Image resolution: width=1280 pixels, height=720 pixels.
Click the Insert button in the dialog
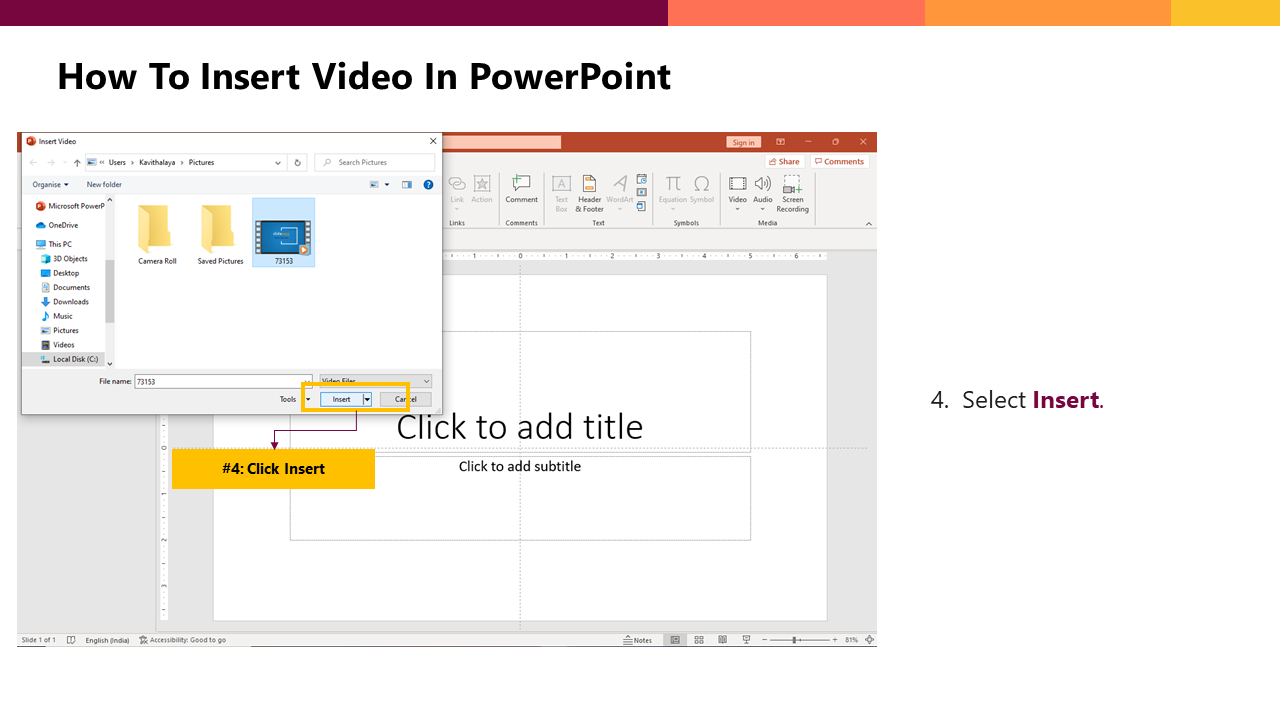(342, 399)
